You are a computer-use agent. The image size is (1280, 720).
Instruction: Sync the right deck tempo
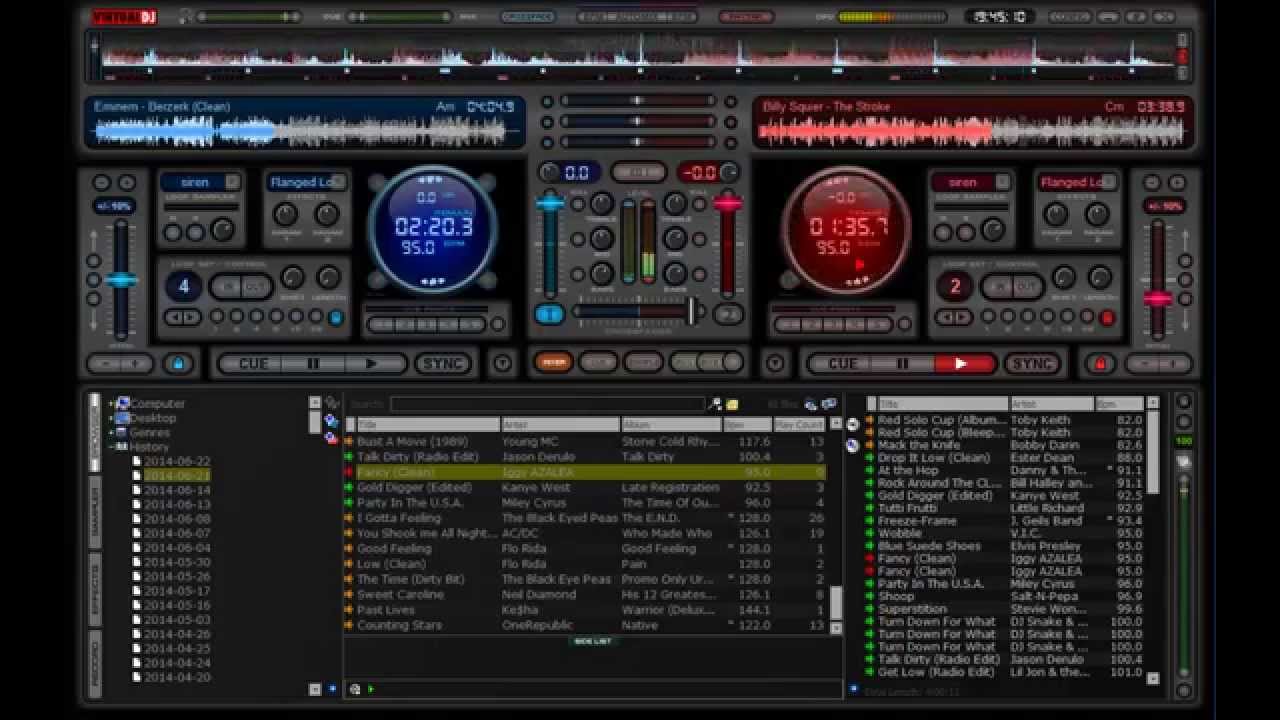1031,364
